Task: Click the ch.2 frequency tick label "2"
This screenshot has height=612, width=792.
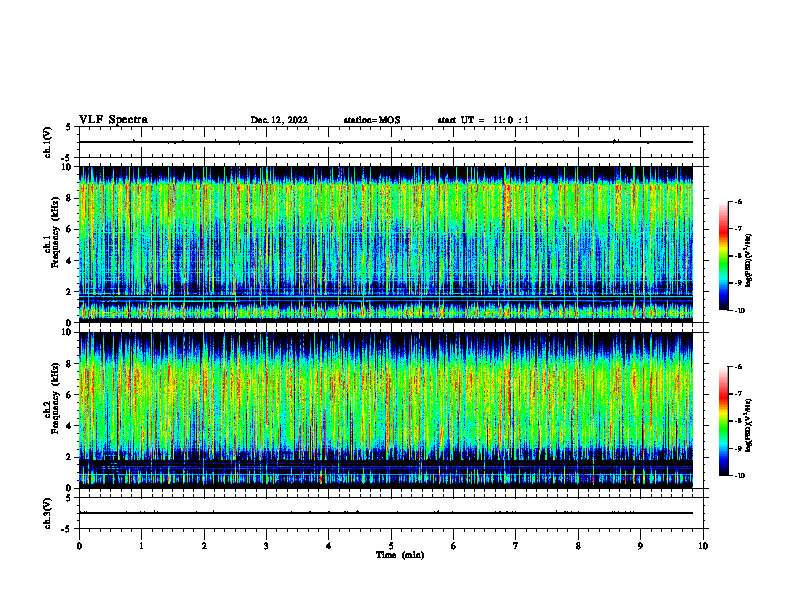Action: (x=69, y=457)
